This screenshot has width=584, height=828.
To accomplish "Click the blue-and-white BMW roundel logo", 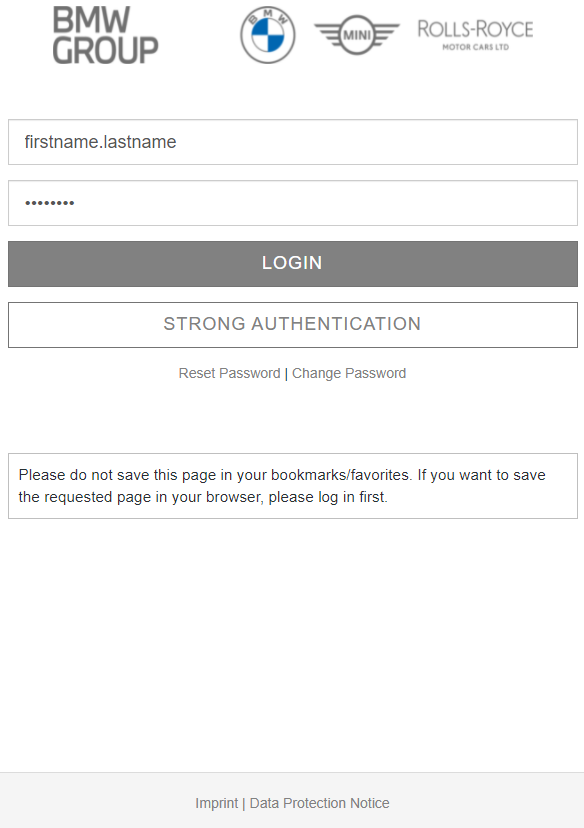I will (268, 35).
